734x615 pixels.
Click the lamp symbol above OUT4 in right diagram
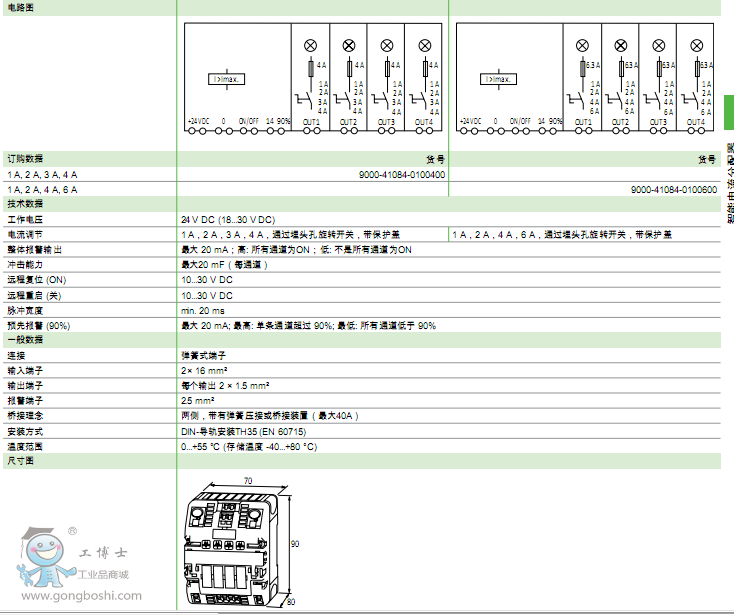click(x=696, y=44)
